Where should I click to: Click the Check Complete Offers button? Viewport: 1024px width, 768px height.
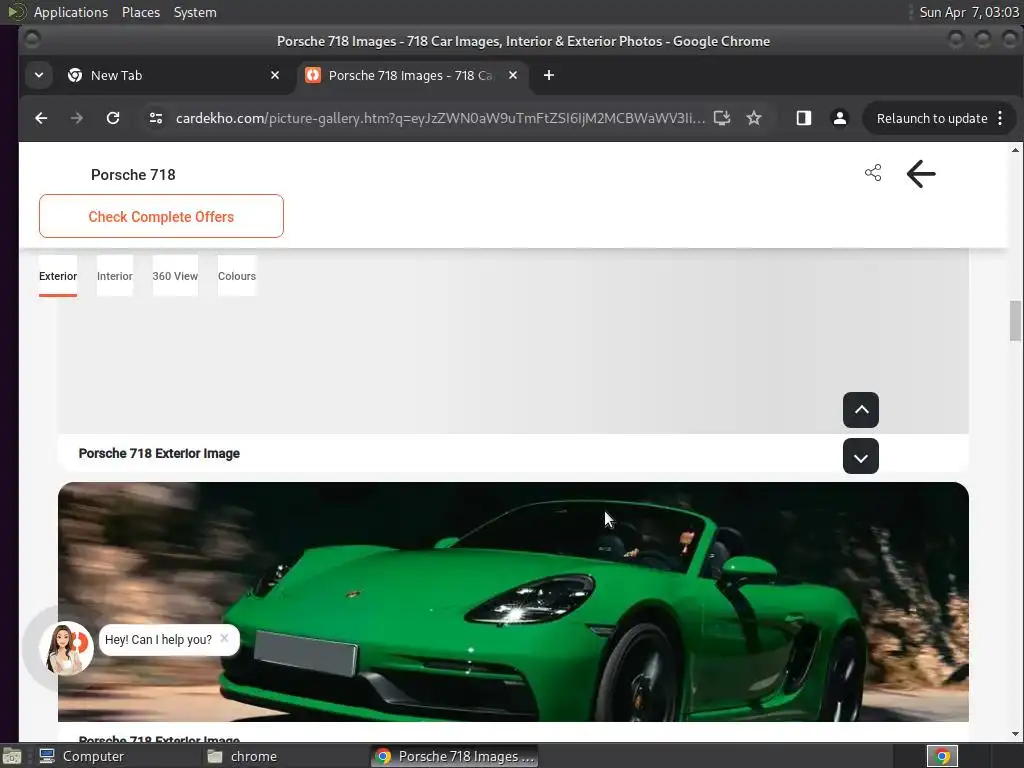coord(161,216)
